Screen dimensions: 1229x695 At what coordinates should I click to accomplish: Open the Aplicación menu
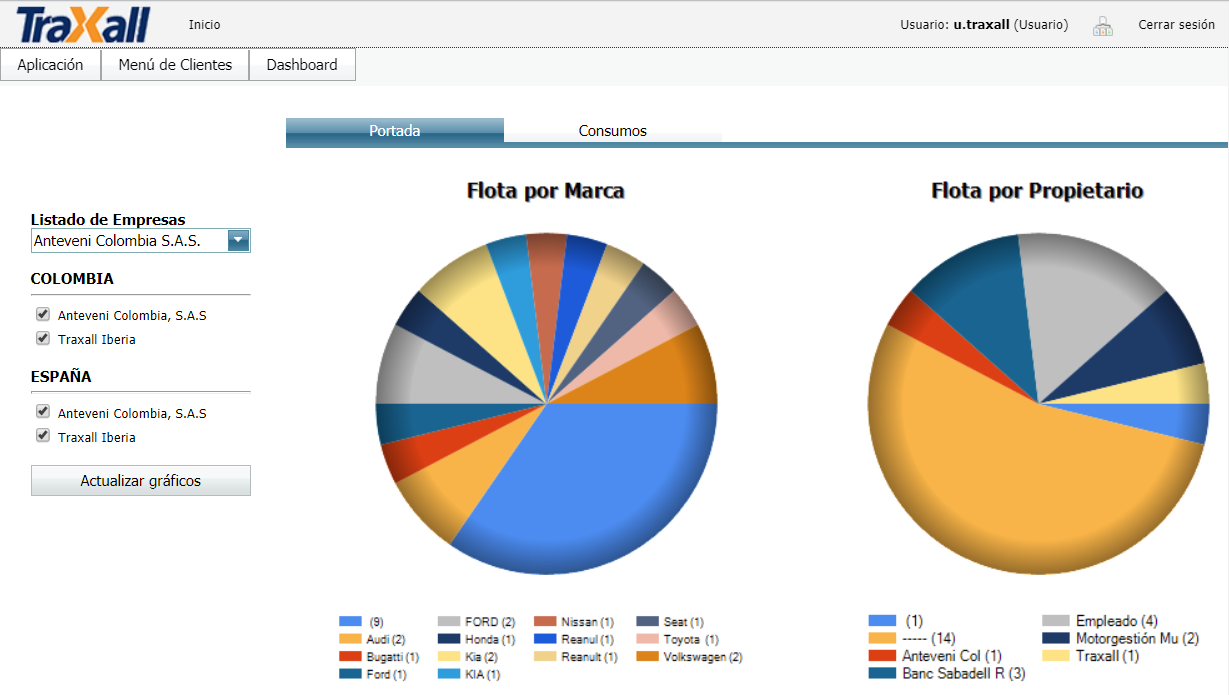pyautogui.click(x=50, y=65)
